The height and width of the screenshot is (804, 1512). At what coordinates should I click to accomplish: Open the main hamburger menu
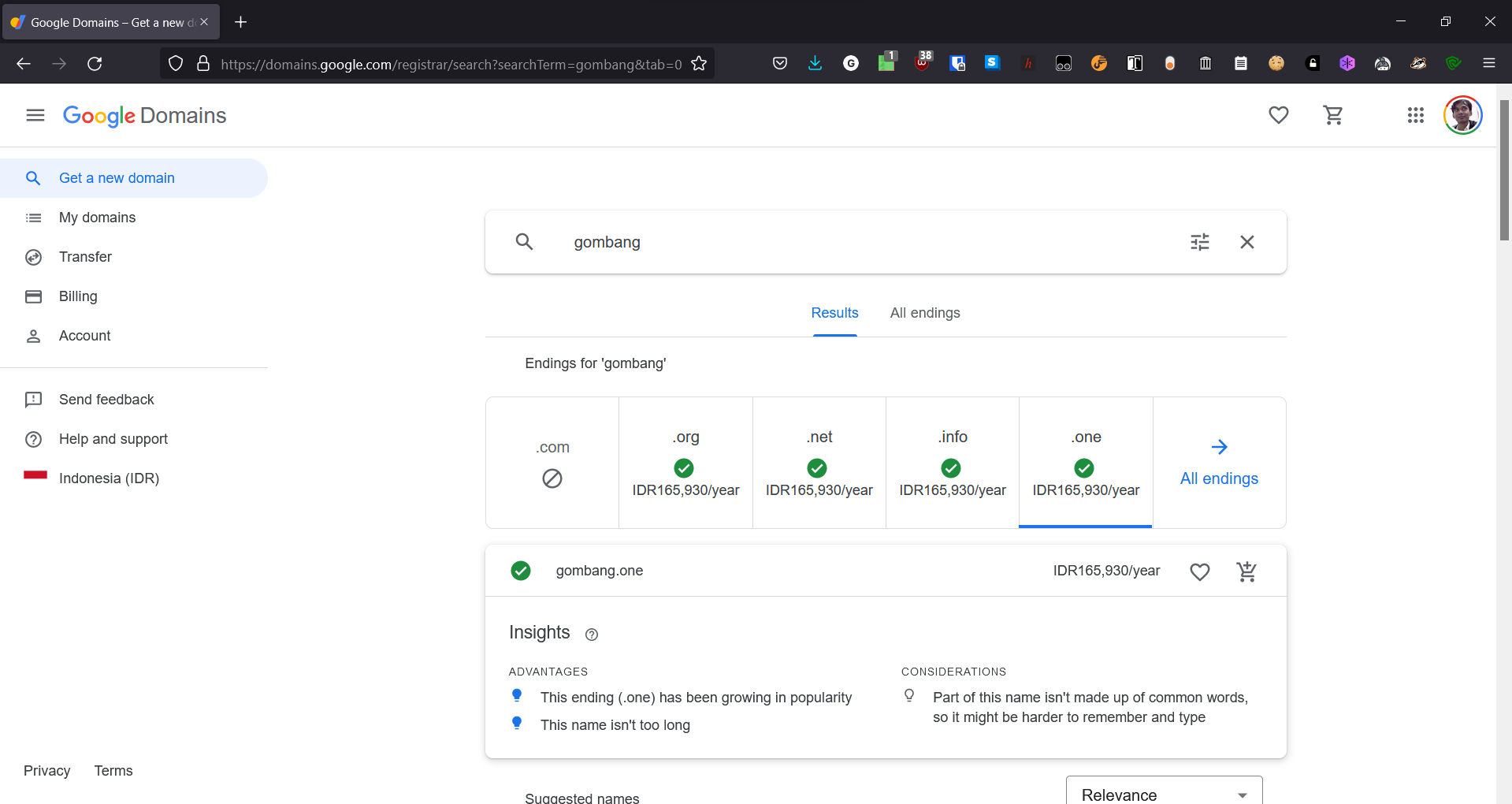35,115
